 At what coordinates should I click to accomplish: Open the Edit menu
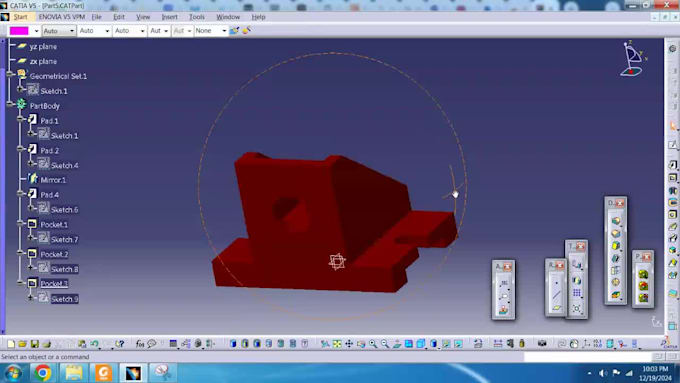[119, 17]
